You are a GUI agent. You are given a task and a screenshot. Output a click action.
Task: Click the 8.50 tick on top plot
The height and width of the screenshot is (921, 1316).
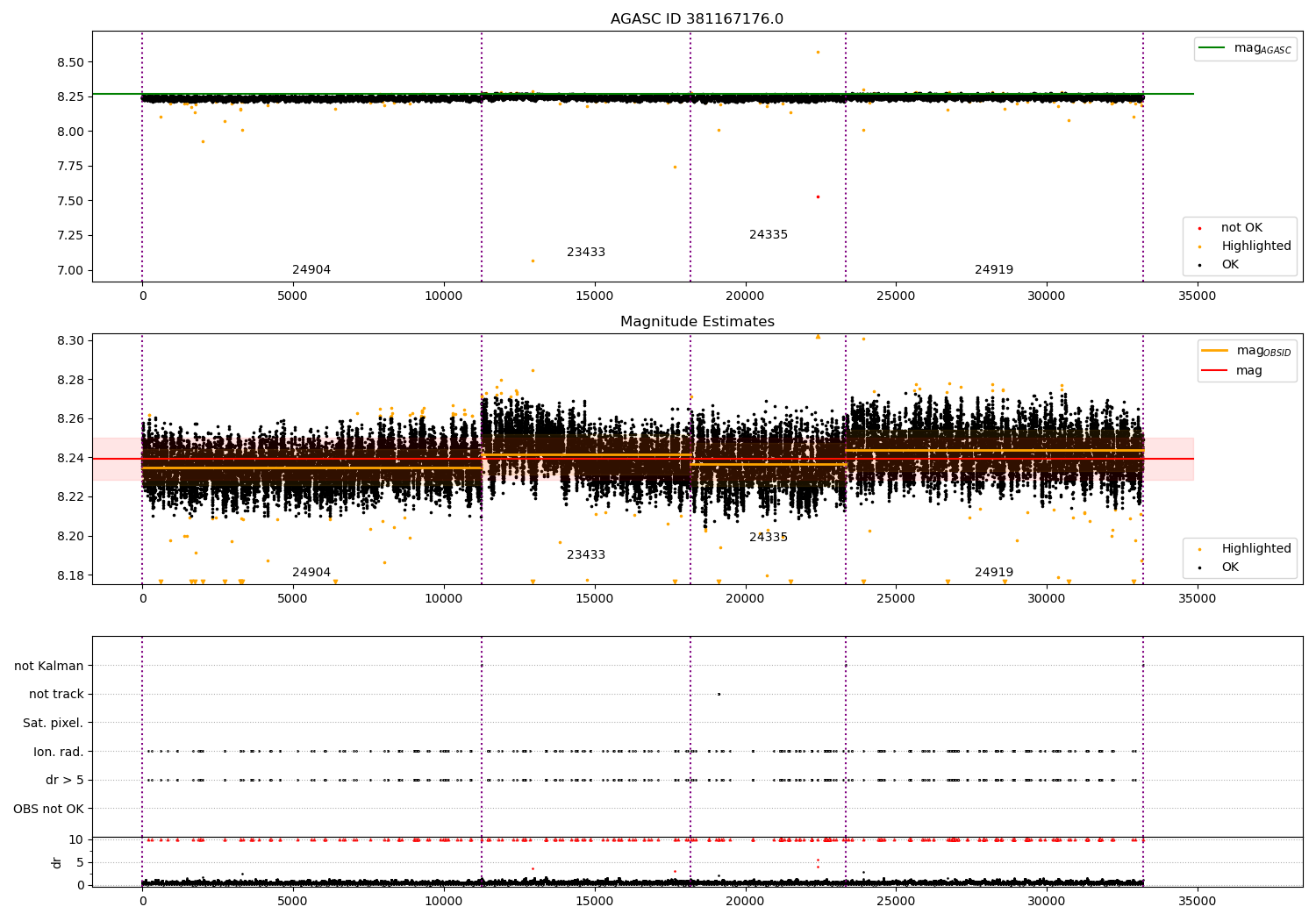click(x=71, y=62)
